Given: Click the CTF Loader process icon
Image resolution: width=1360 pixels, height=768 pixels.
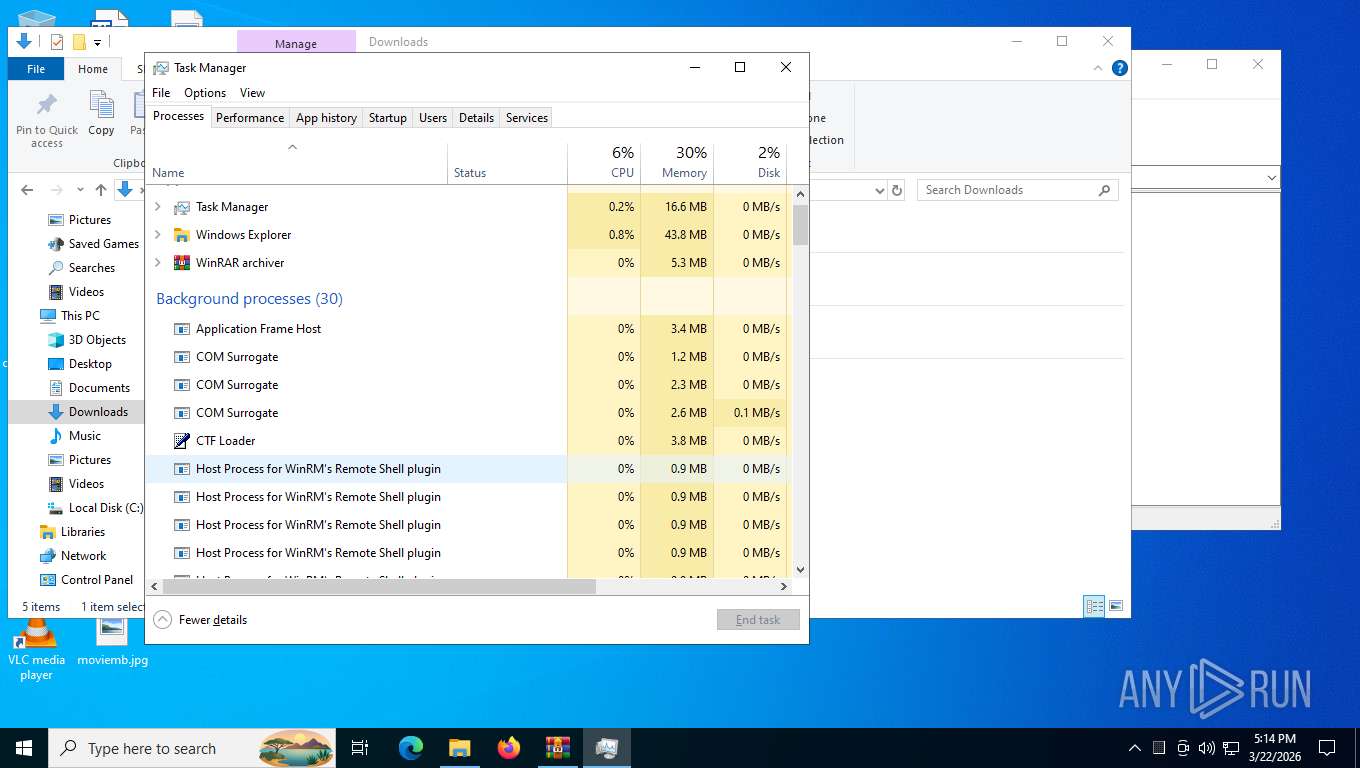Looking at the screenshot, I should click(x=181, y=441).
